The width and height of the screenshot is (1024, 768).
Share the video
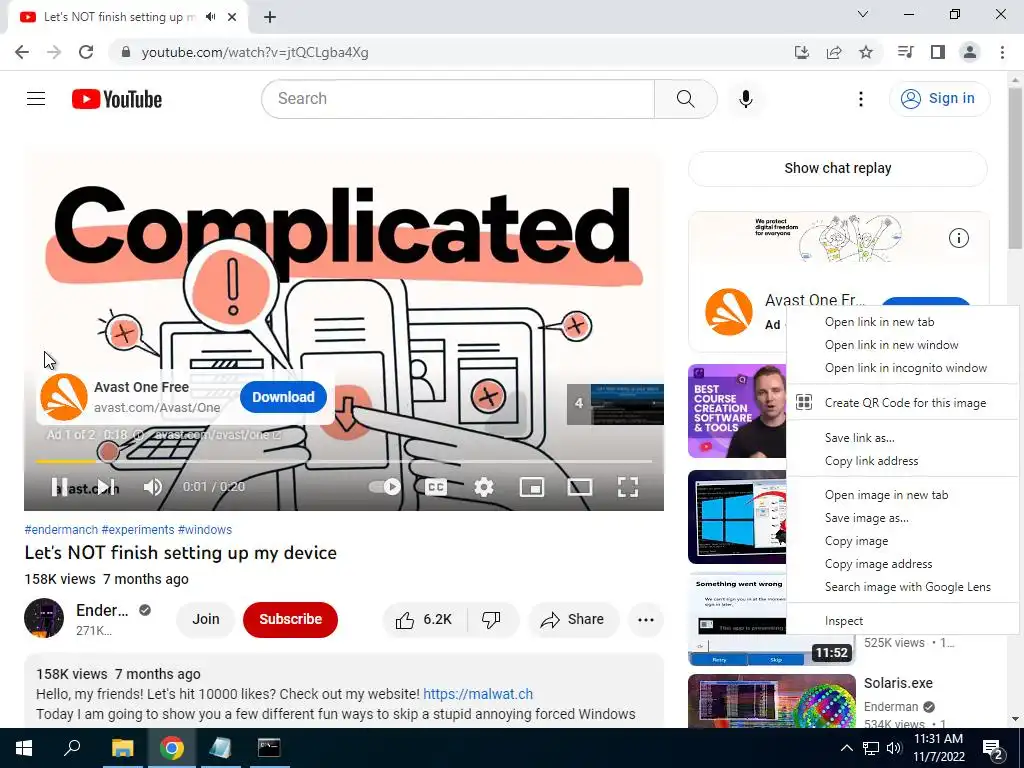tap(573, 619)
